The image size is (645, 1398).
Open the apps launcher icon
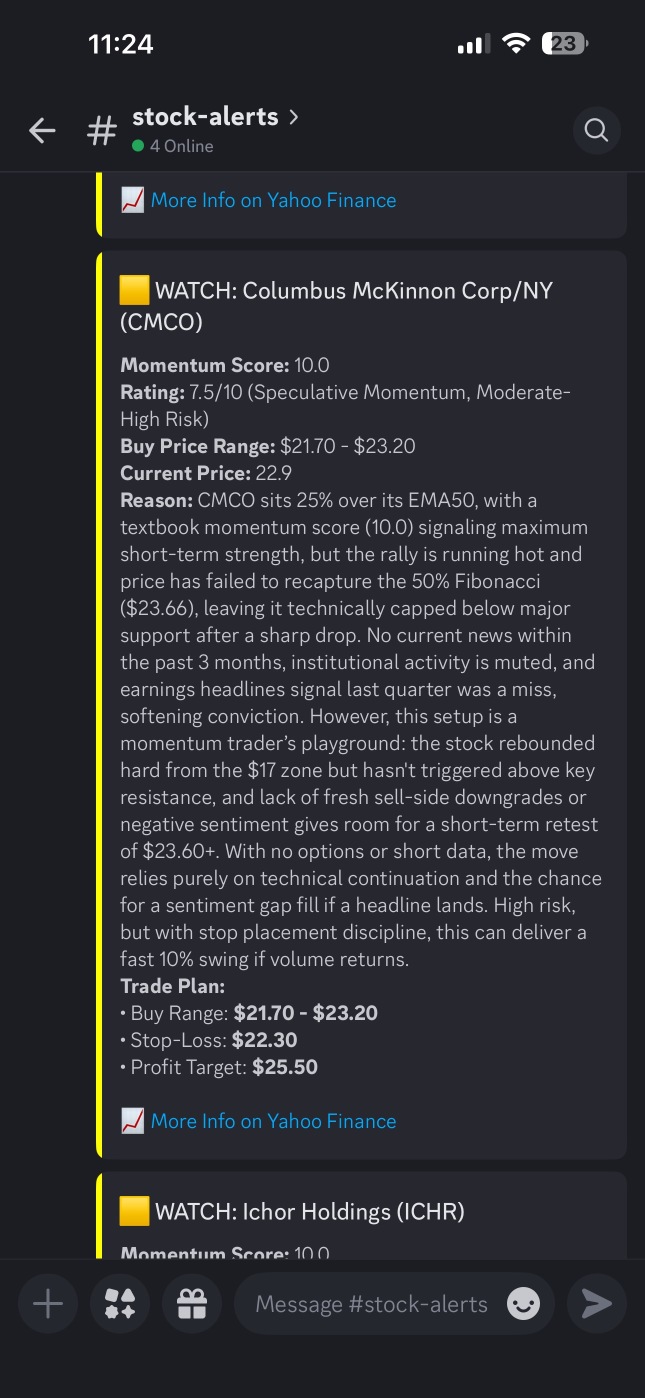(x=120, y=1303)
